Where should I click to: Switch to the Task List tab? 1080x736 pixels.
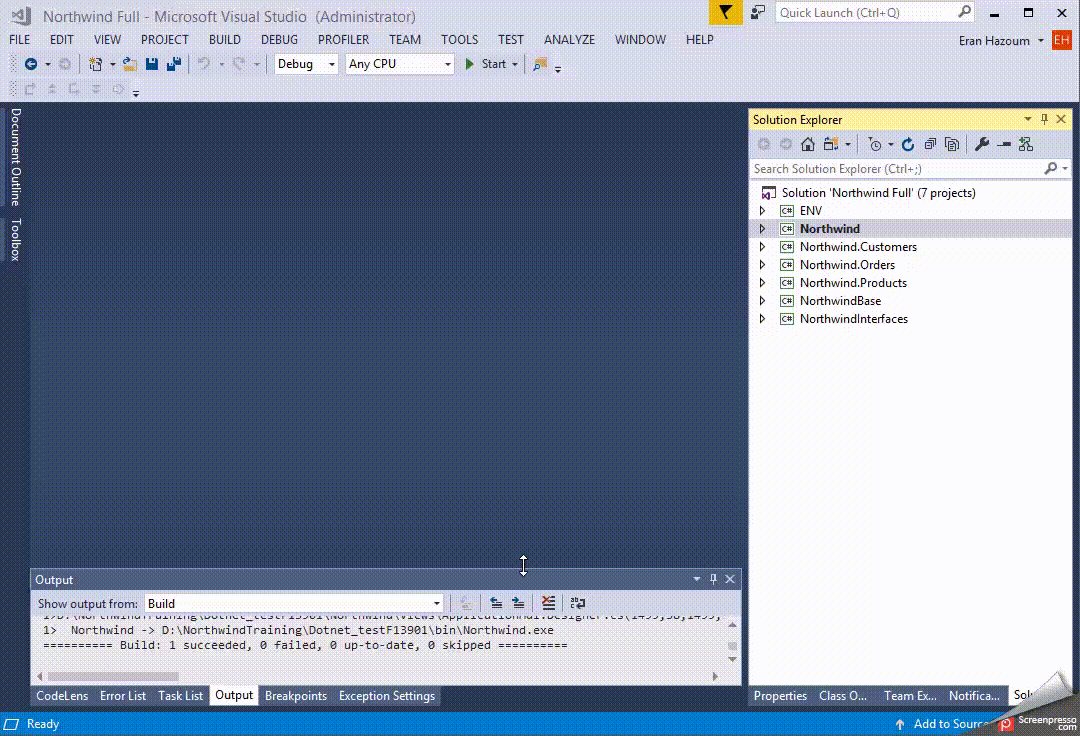[x=180, y=696]
